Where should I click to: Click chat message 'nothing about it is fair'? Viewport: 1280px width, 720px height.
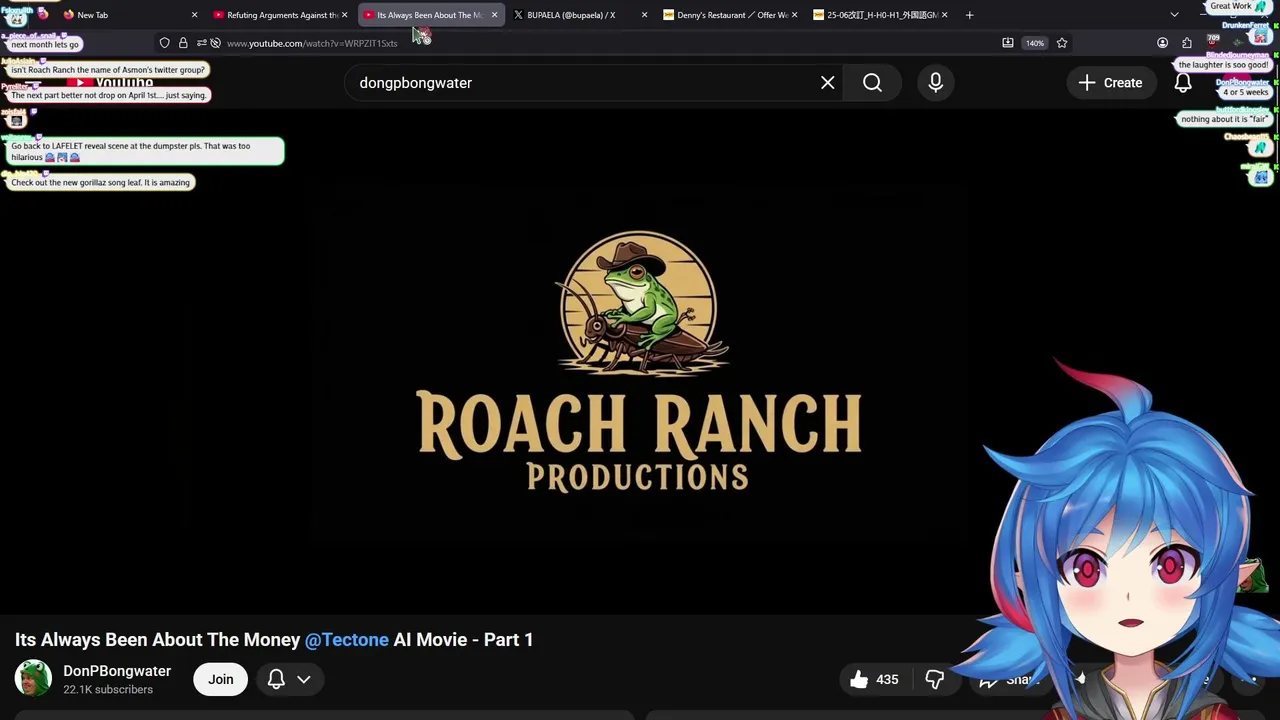pos(1224,119)
